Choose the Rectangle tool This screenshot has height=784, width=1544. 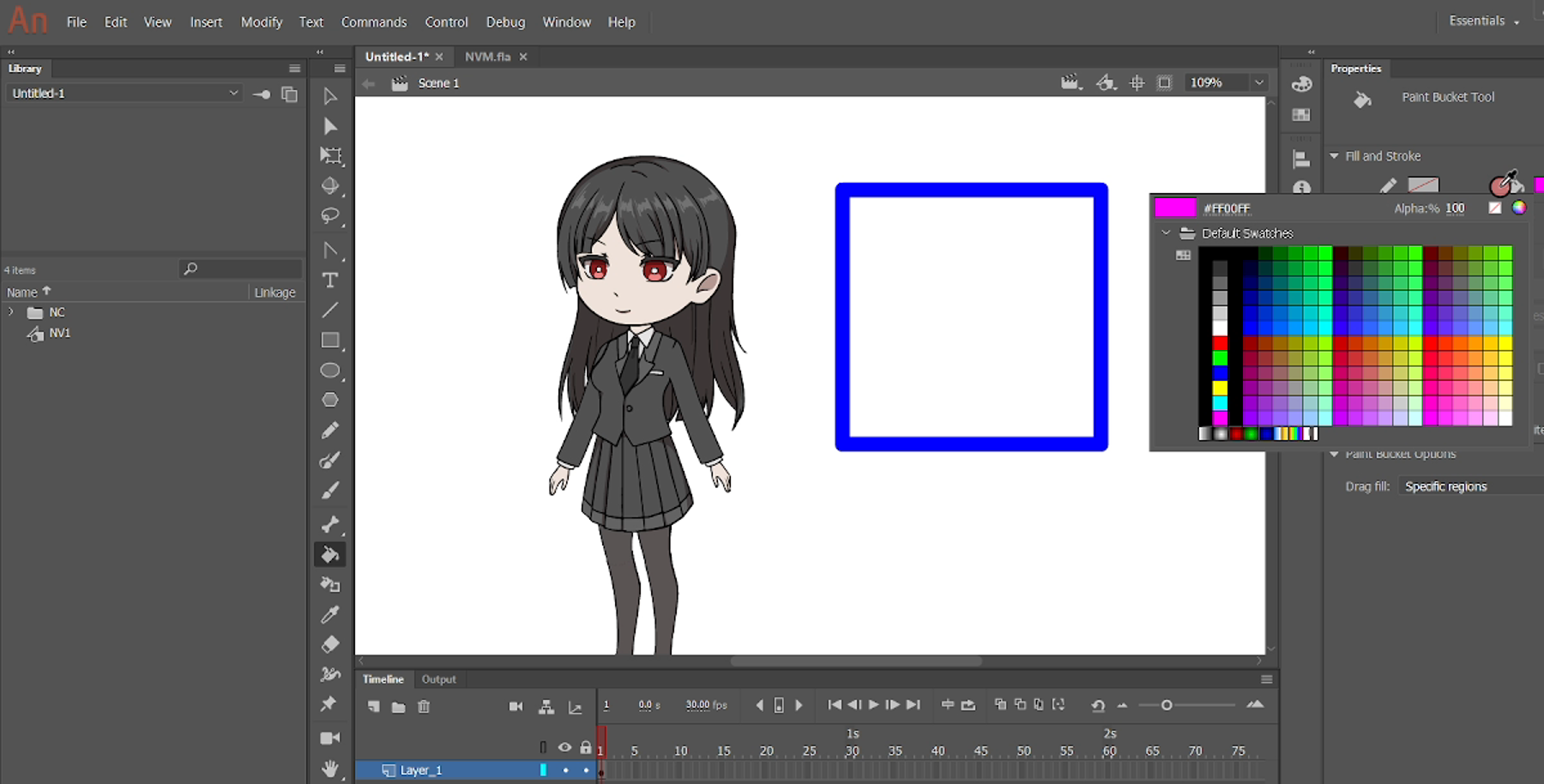tap(330, 341)
